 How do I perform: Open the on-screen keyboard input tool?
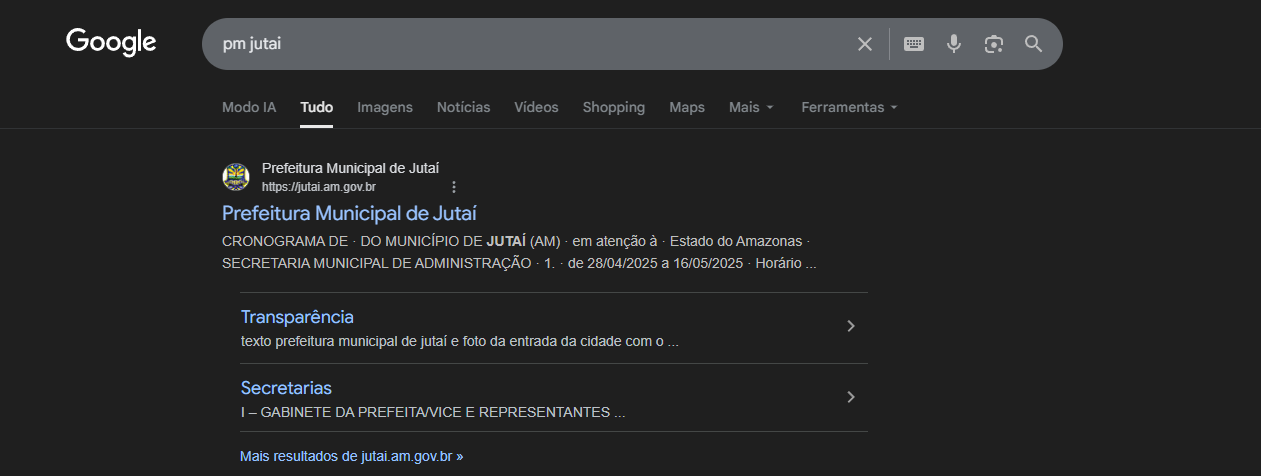(x=914, y=44)
